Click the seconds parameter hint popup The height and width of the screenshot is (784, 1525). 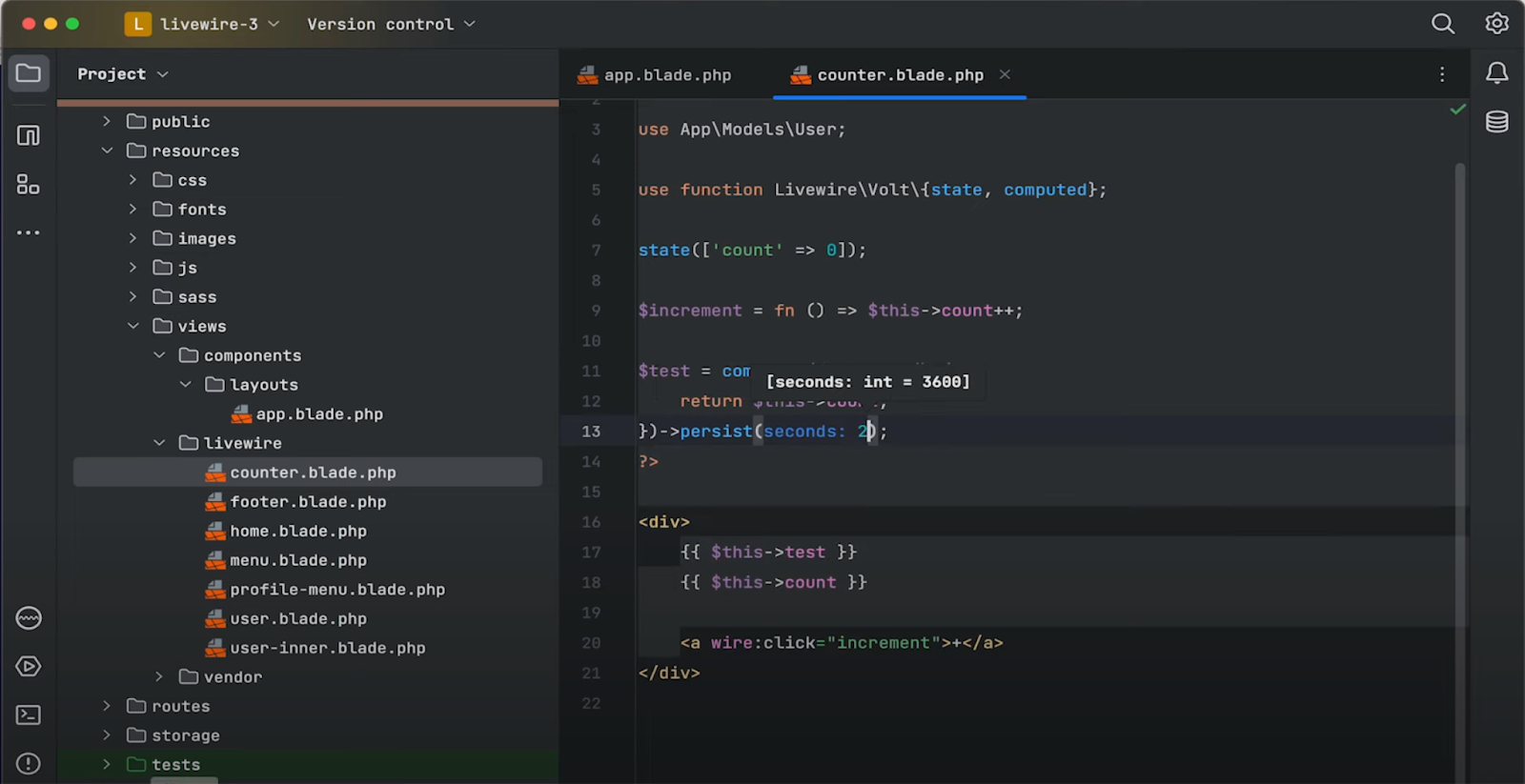(868, 382)
